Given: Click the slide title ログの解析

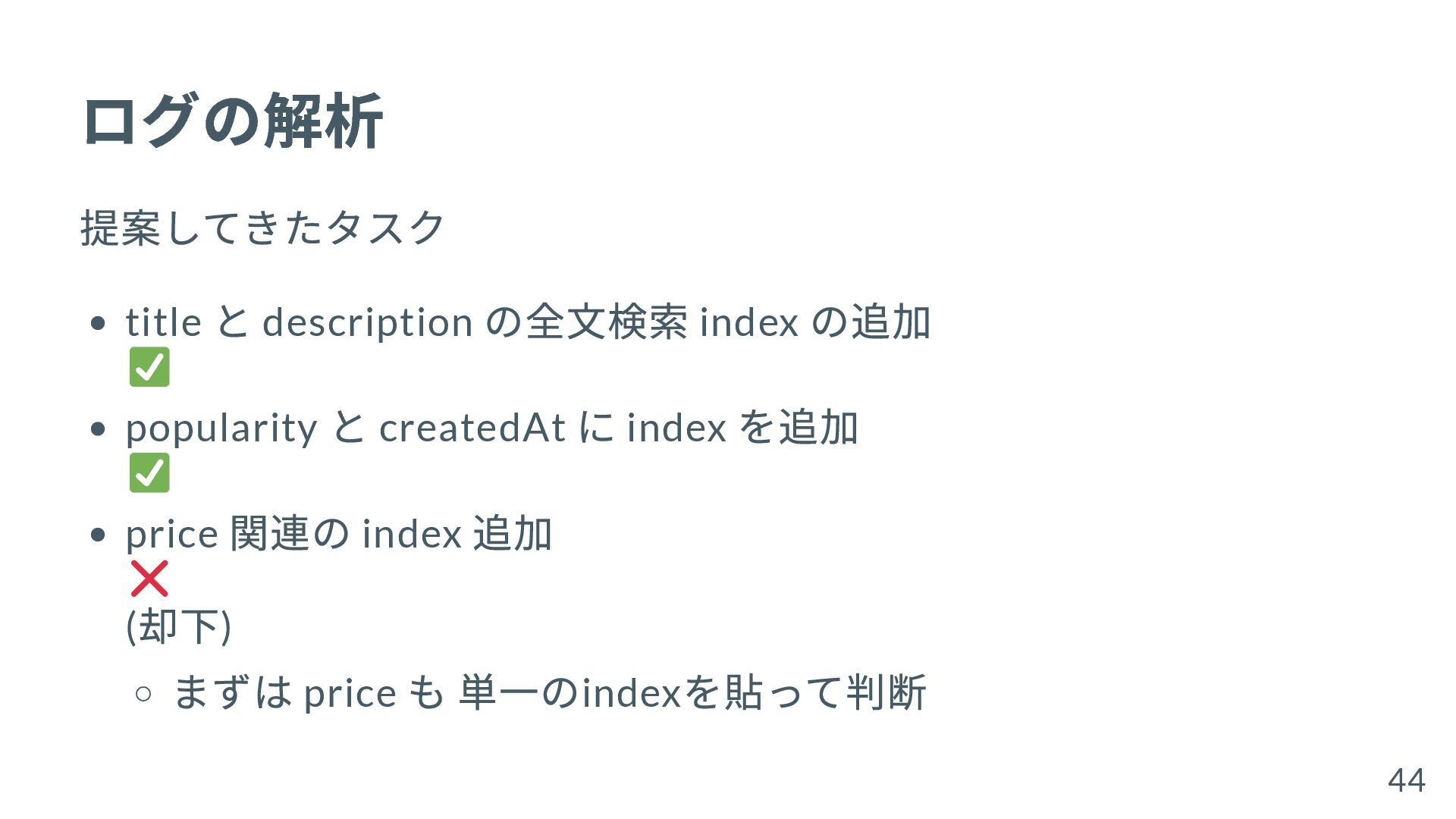Looking at the screenshot, I should [x=233, y=121].
